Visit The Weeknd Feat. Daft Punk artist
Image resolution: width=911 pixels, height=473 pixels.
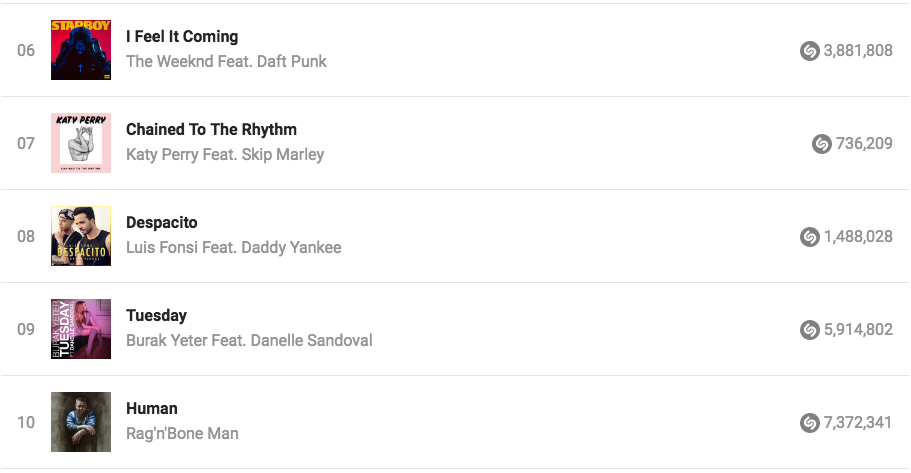tap(226, 62)
